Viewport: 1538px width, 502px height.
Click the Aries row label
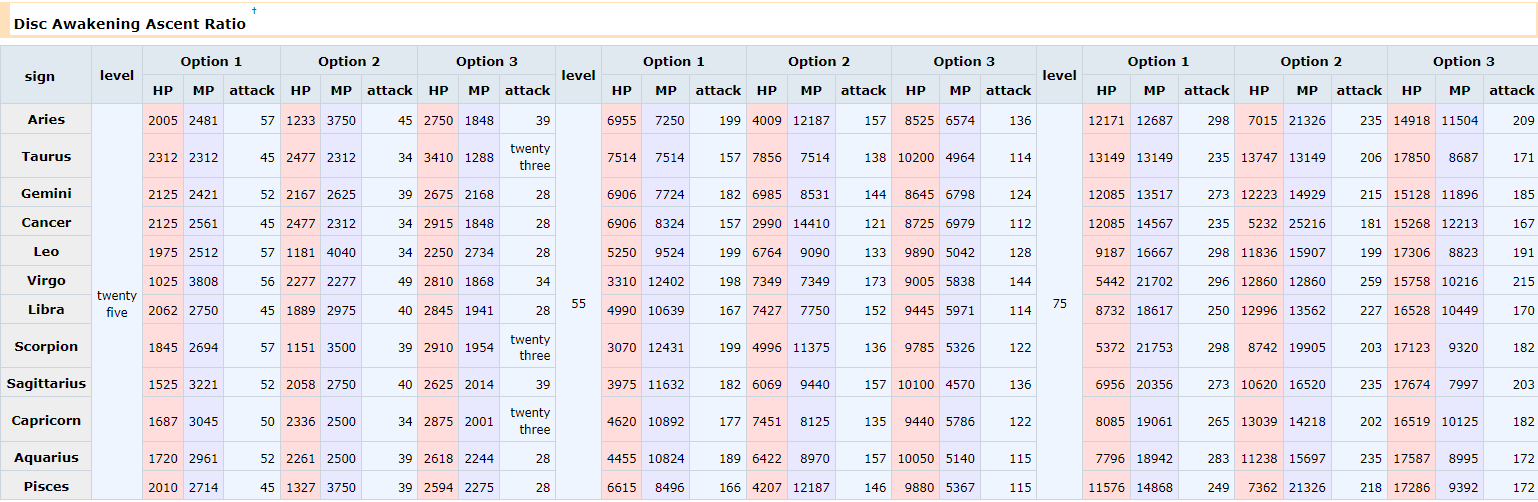coord(46,120)
